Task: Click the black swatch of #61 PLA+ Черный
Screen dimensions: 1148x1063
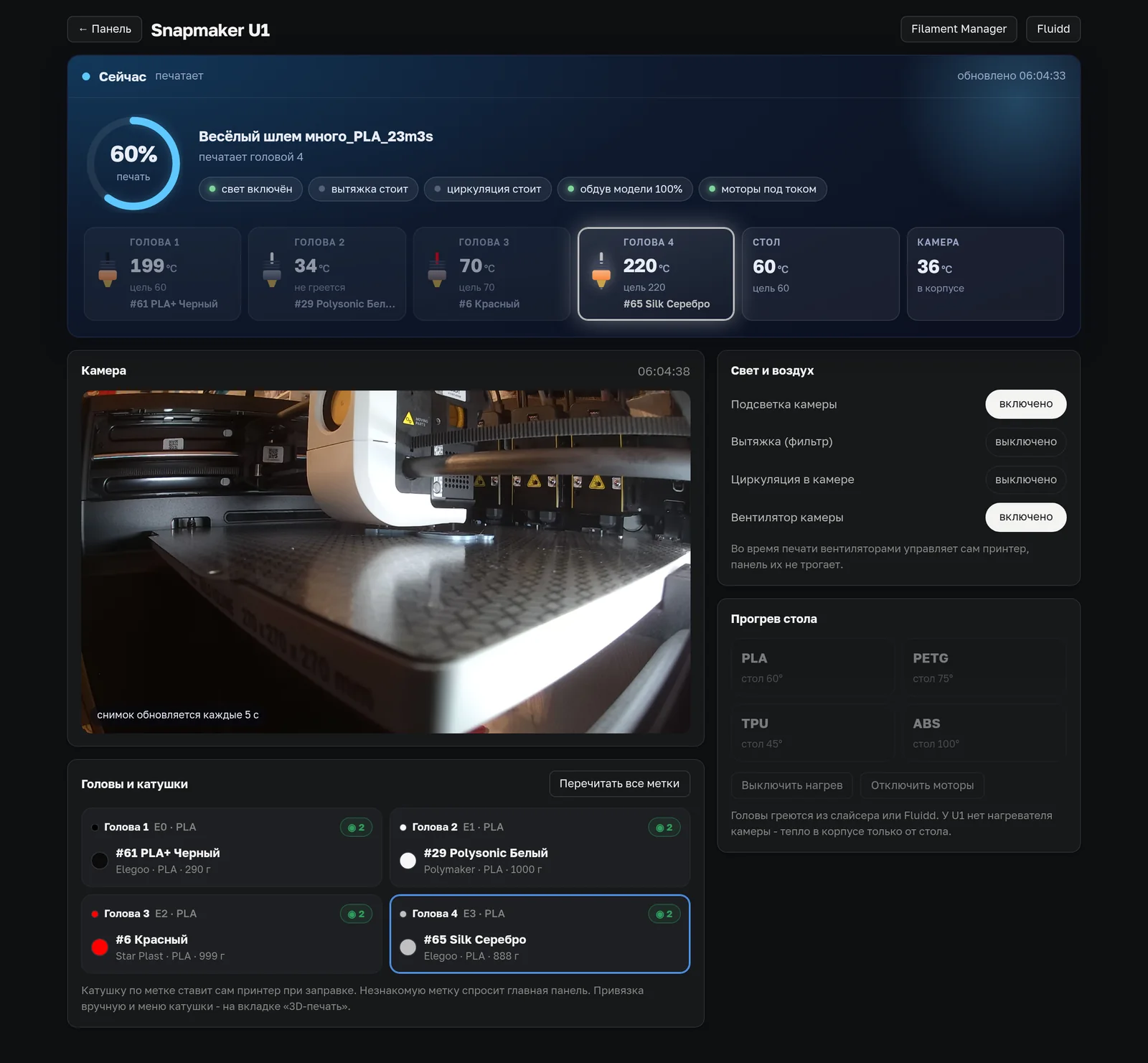Action: pyautogui.click(x=100, y=861)
